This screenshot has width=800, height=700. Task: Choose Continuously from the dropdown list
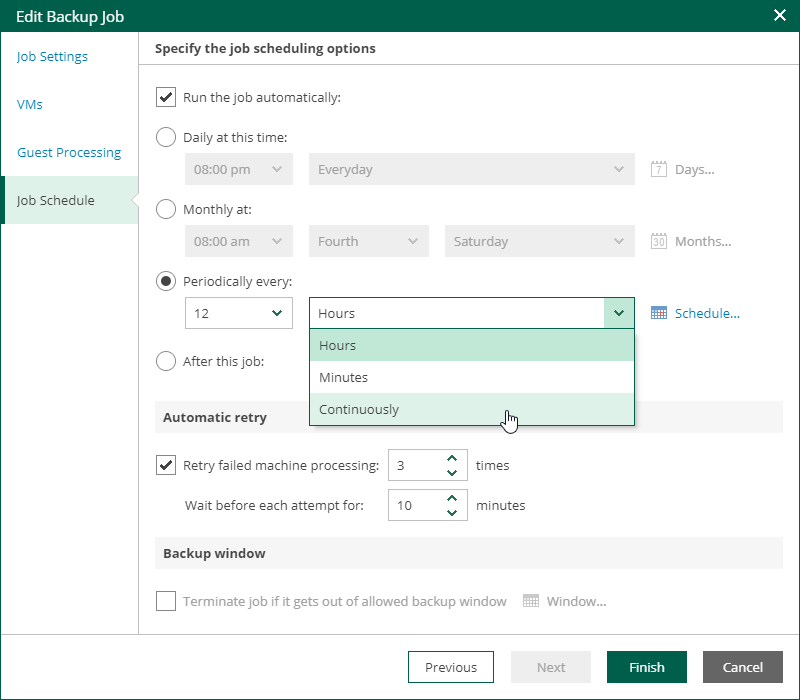tap(359, 409)
